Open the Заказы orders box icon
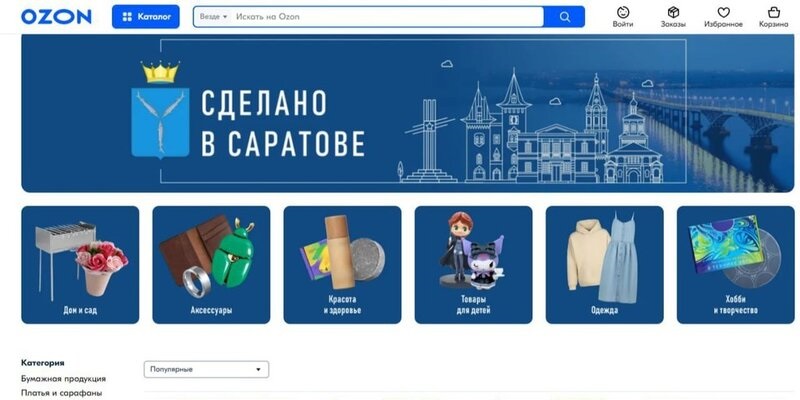The height and width of the screenshot is (400, 800). (673, 17)
